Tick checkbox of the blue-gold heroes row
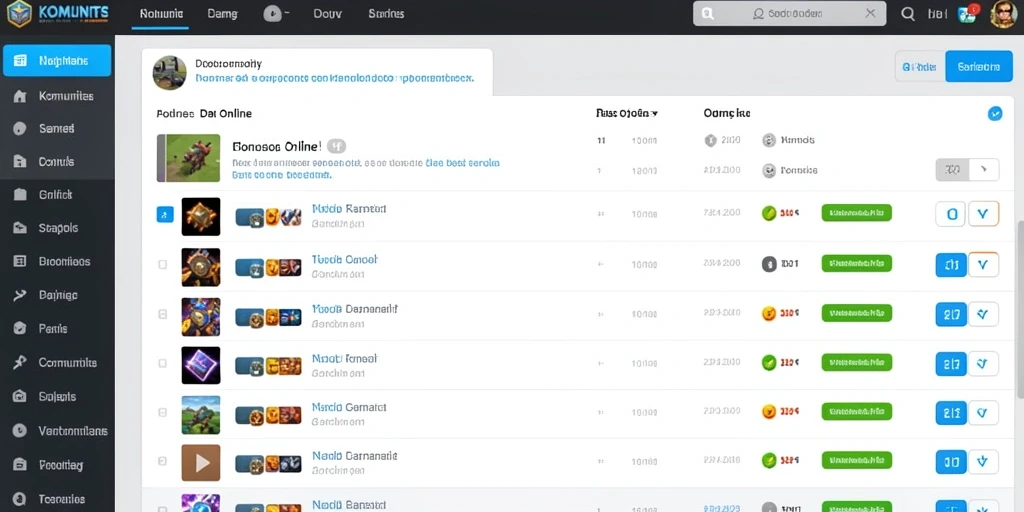1024x512 pixels. [x=163, y=314]
